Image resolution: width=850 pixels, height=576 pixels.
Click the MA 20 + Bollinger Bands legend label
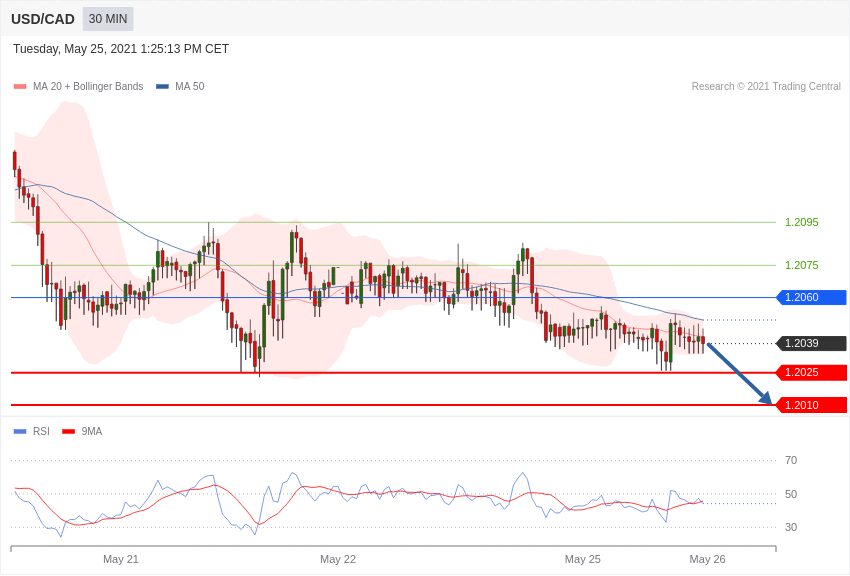(x=88, y=86)
